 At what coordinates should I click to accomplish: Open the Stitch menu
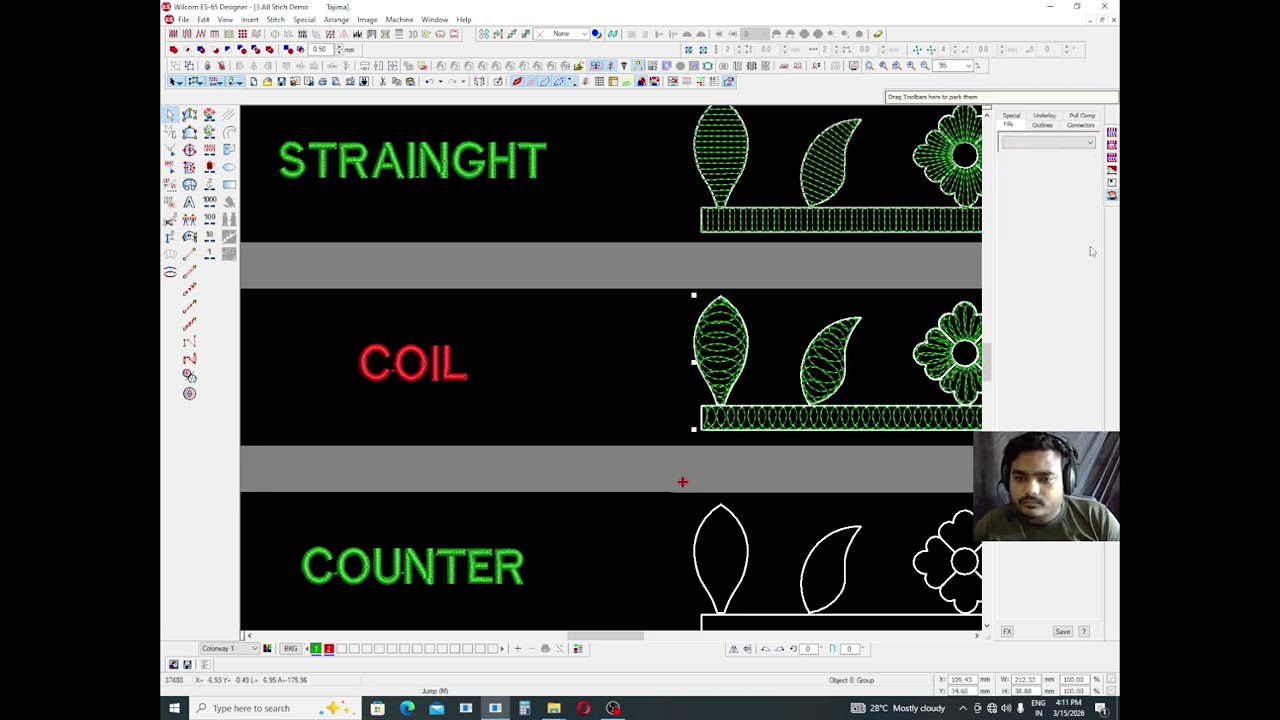[275, 20]
